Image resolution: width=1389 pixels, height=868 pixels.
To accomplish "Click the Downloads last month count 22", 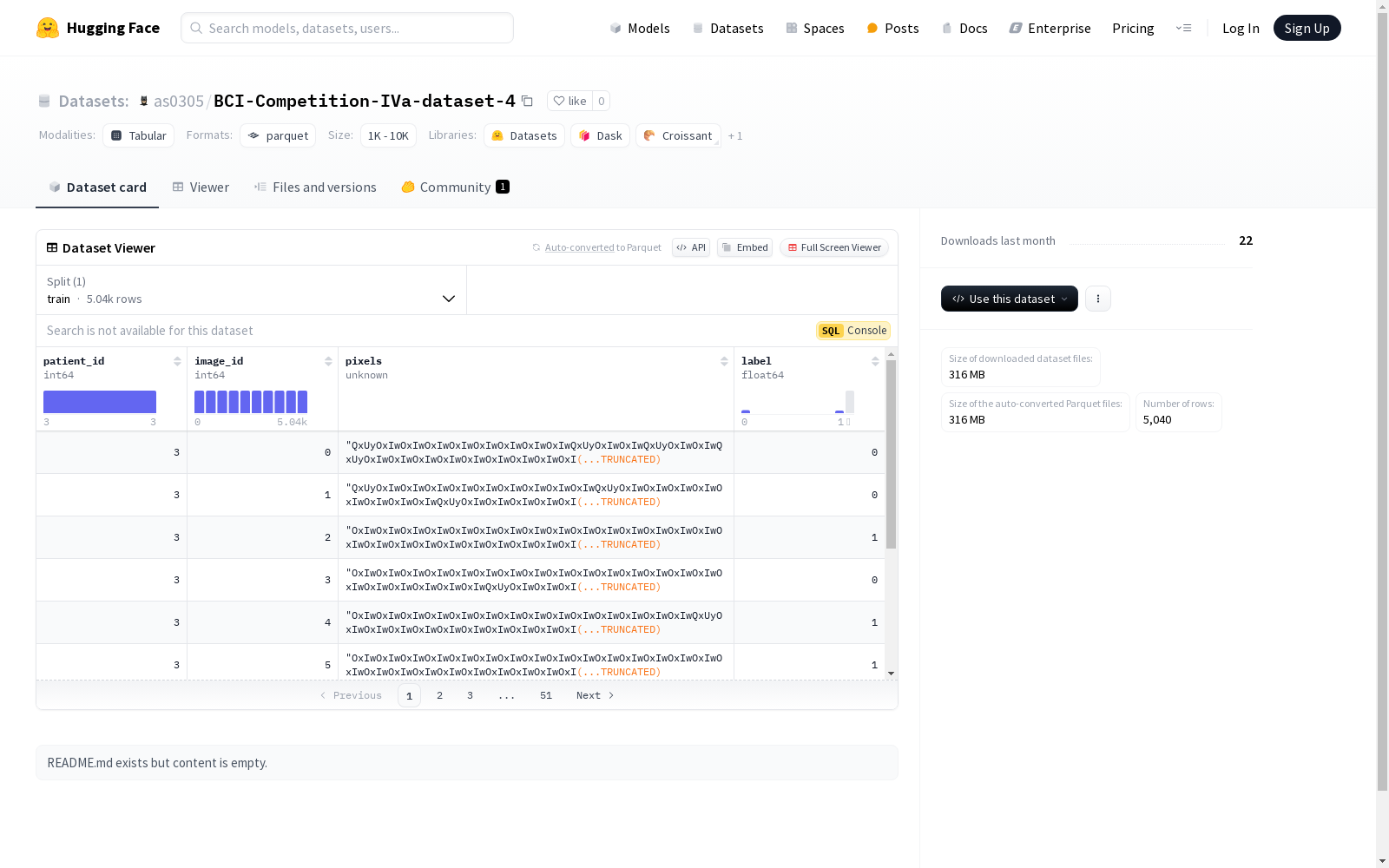I will pos(1246,240).
